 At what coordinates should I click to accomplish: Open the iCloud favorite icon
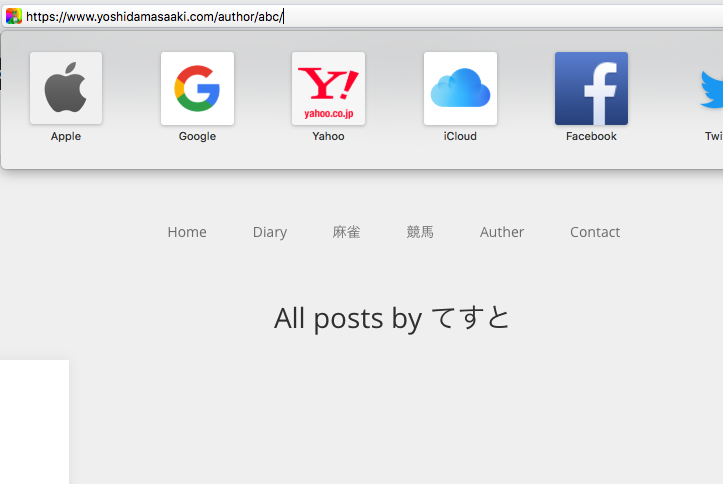460,88
